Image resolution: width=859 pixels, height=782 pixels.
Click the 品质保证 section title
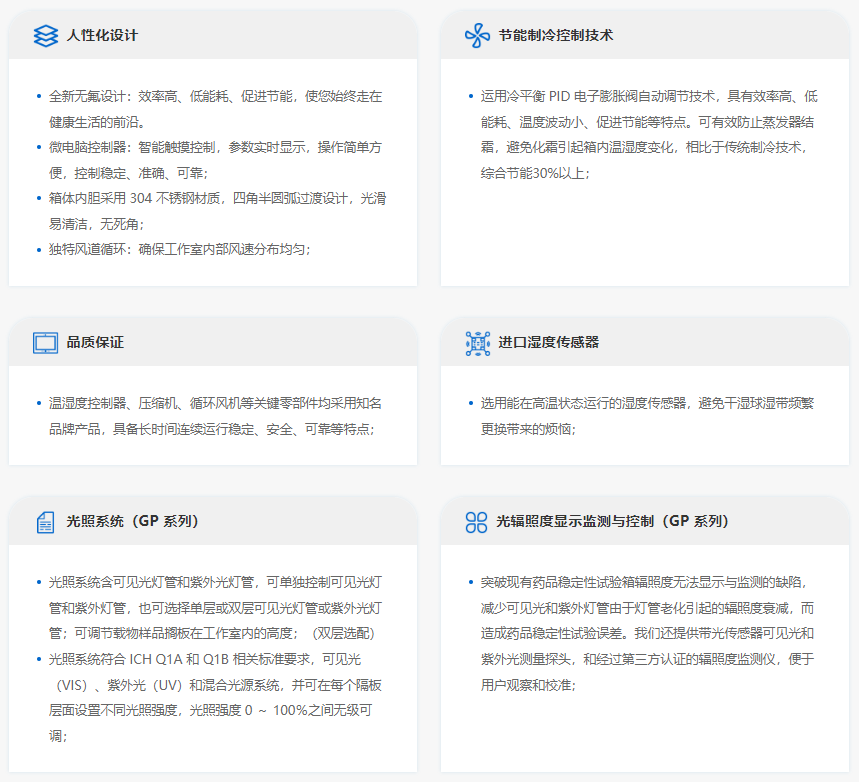point(95,342)
